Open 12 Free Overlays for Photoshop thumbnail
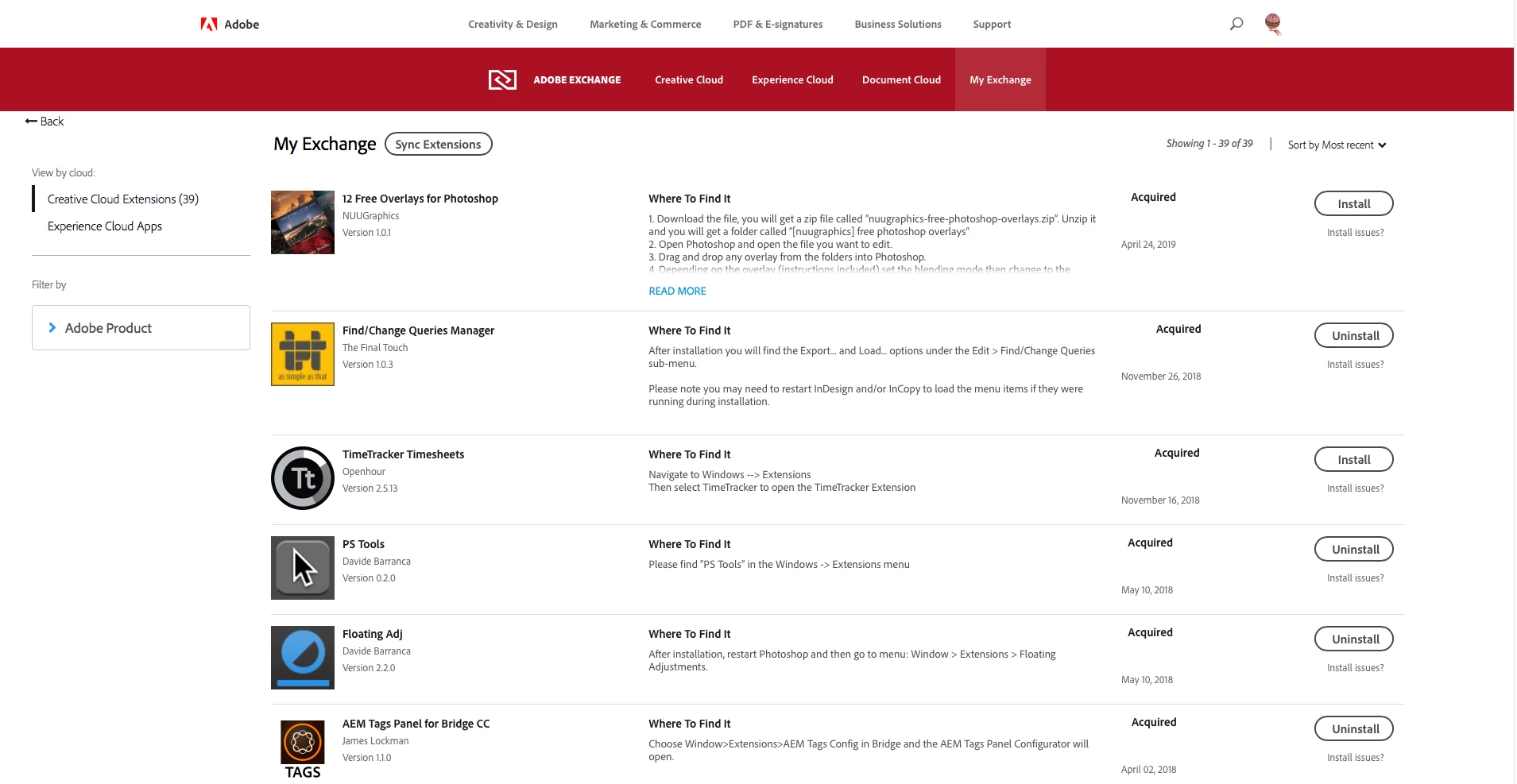The image size is (1517, 784). [303, 222]
